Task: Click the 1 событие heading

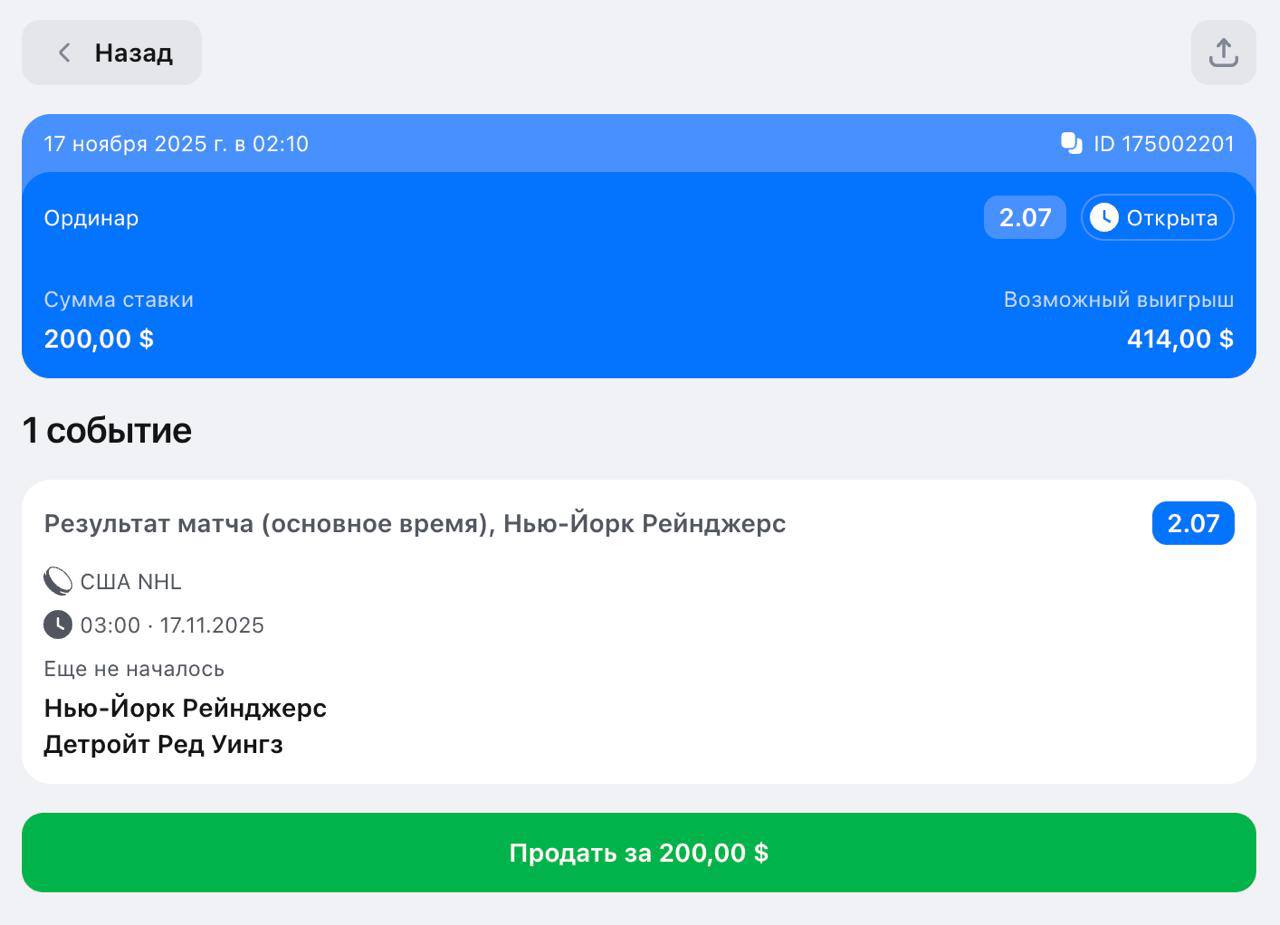Action: click(107, 430)
